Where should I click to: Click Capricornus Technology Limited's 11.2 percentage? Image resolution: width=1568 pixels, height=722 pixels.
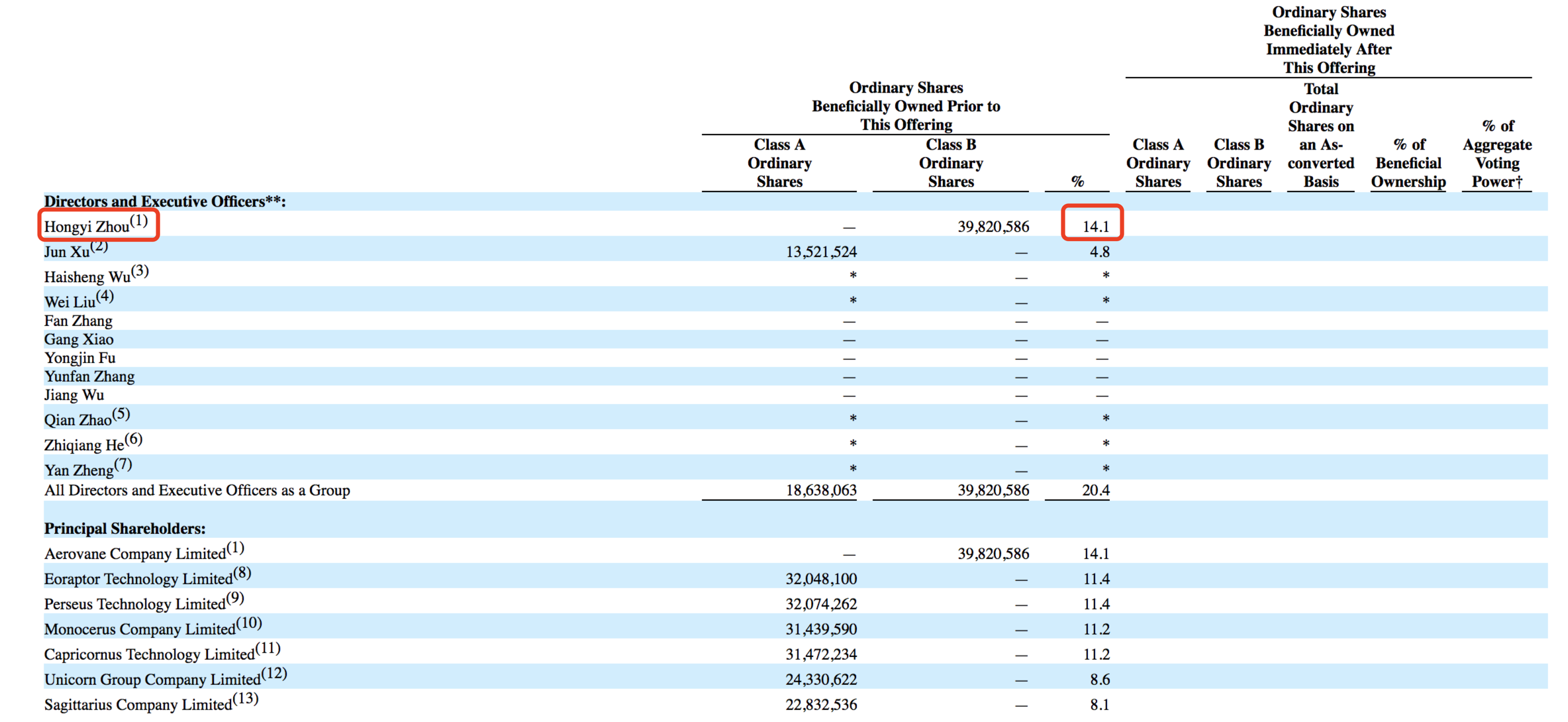point(1096,654)
